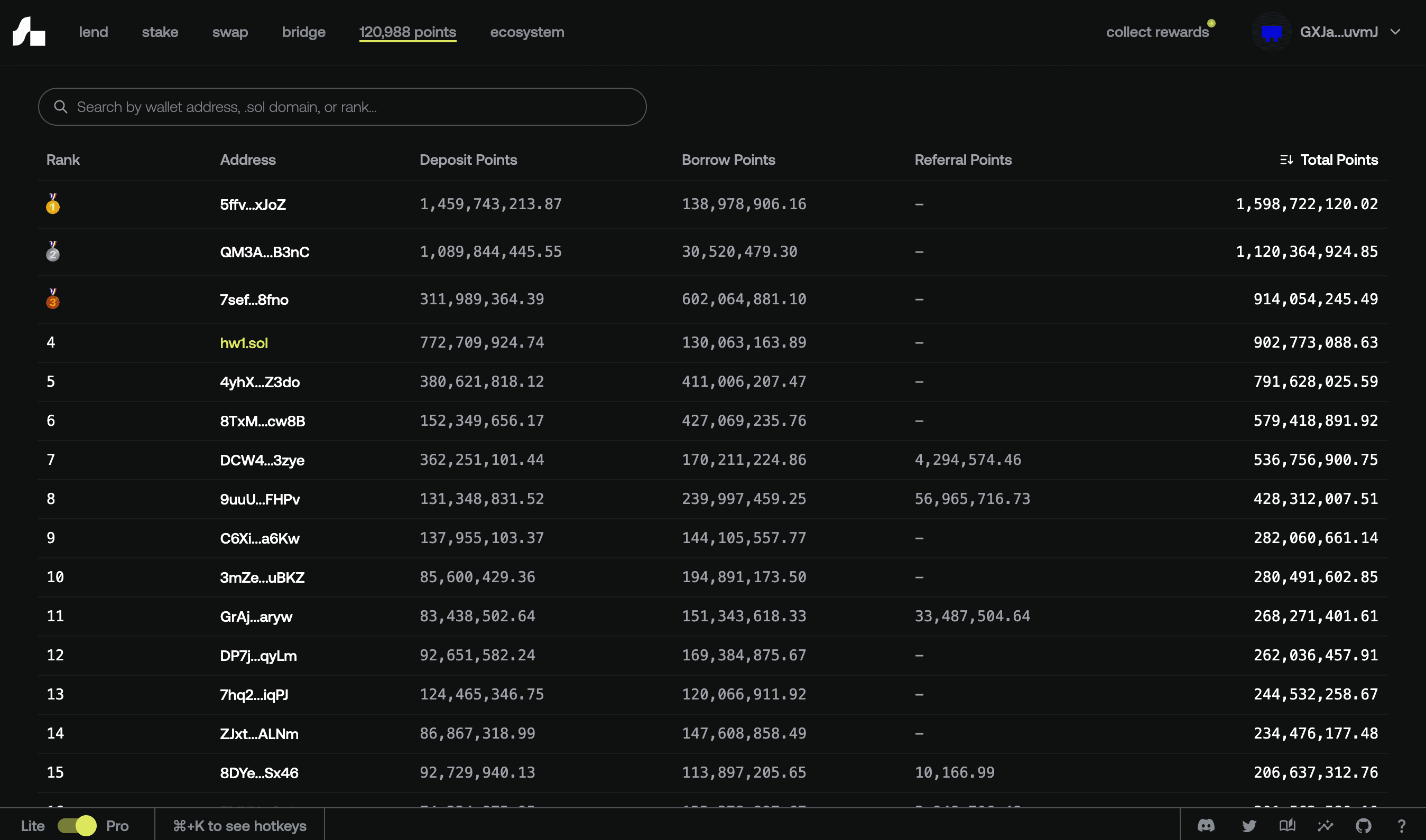The image size is (1426, 840).
Task: Click the Pro label
Action: pyautogui.click(x=117, y=825)
